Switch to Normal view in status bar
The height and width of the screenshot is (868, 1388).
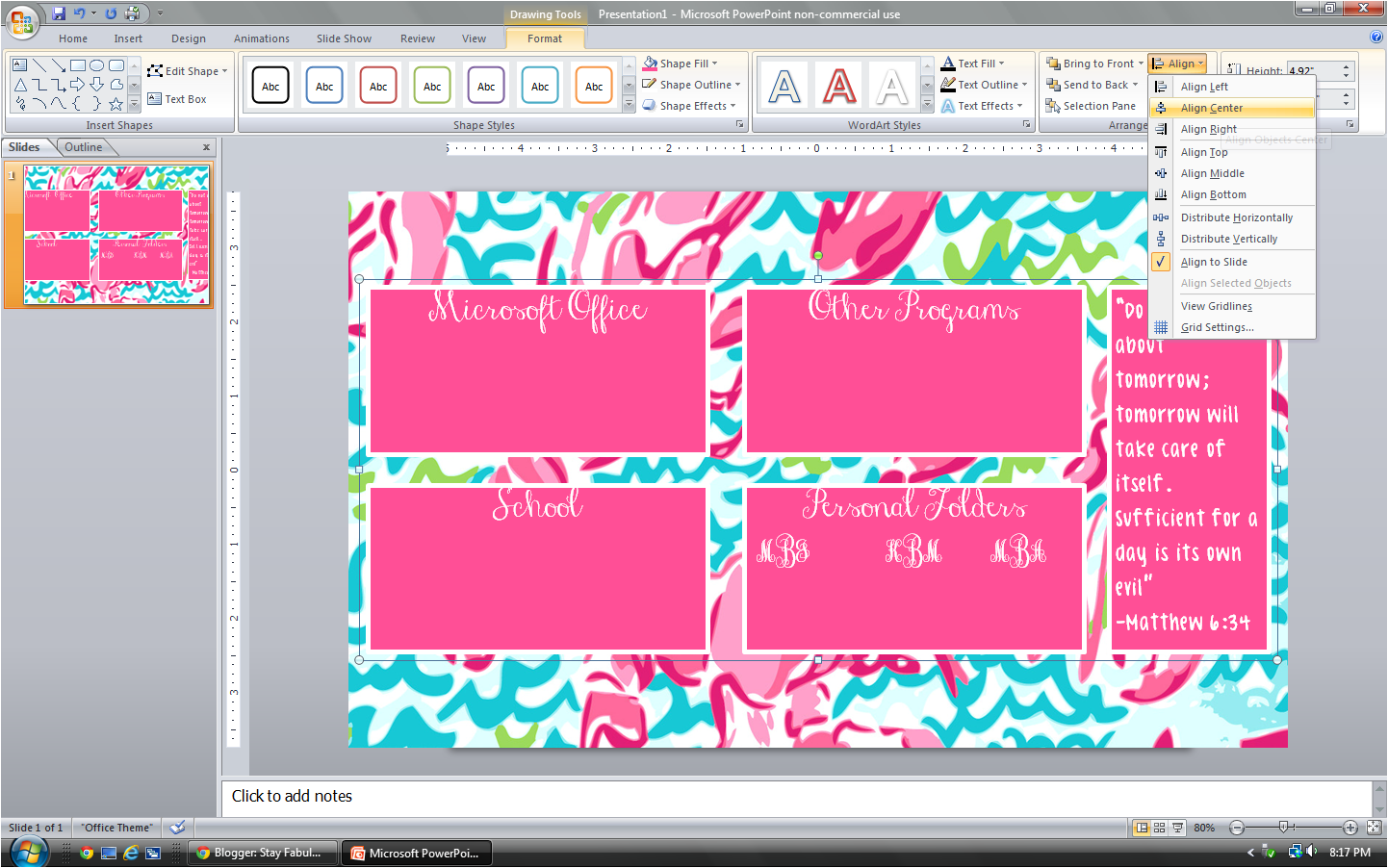1142,828
